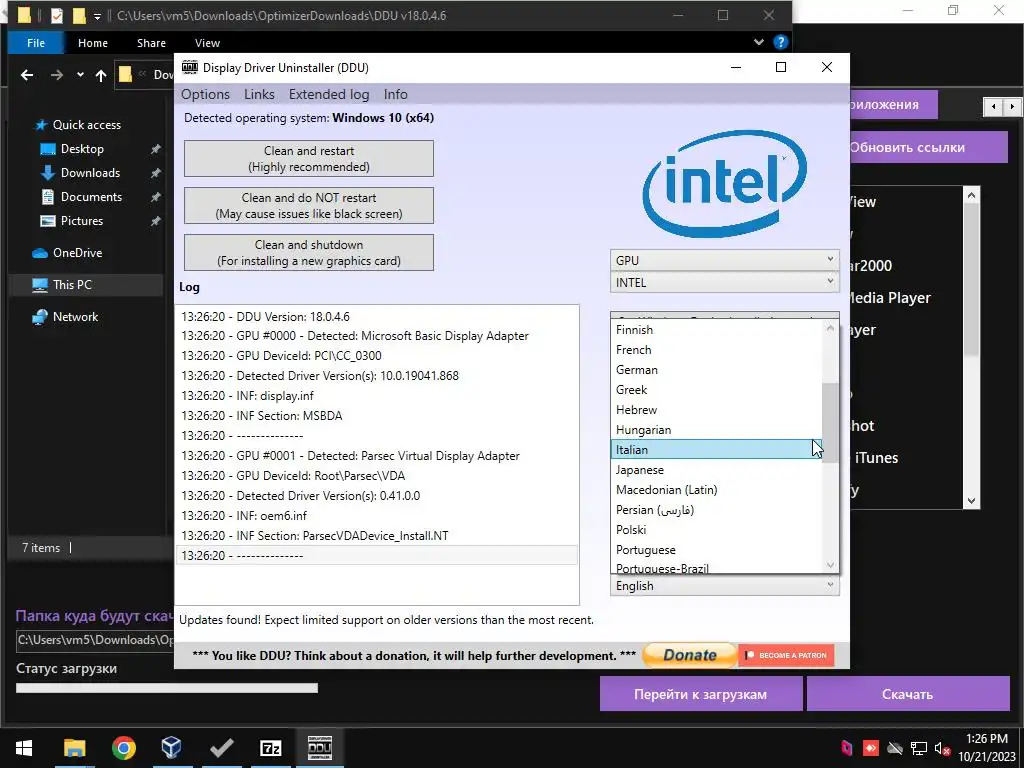Select Japanese from language list
Image resolution: width=1024 pixels, height=768 pixels.
(716, 470)
